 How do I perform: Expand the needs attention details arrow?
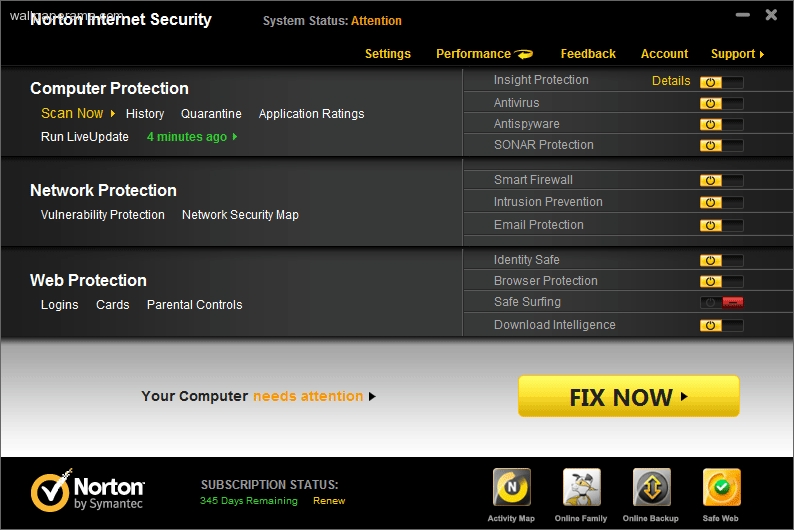pyautogui.click(x=372, y=396)
